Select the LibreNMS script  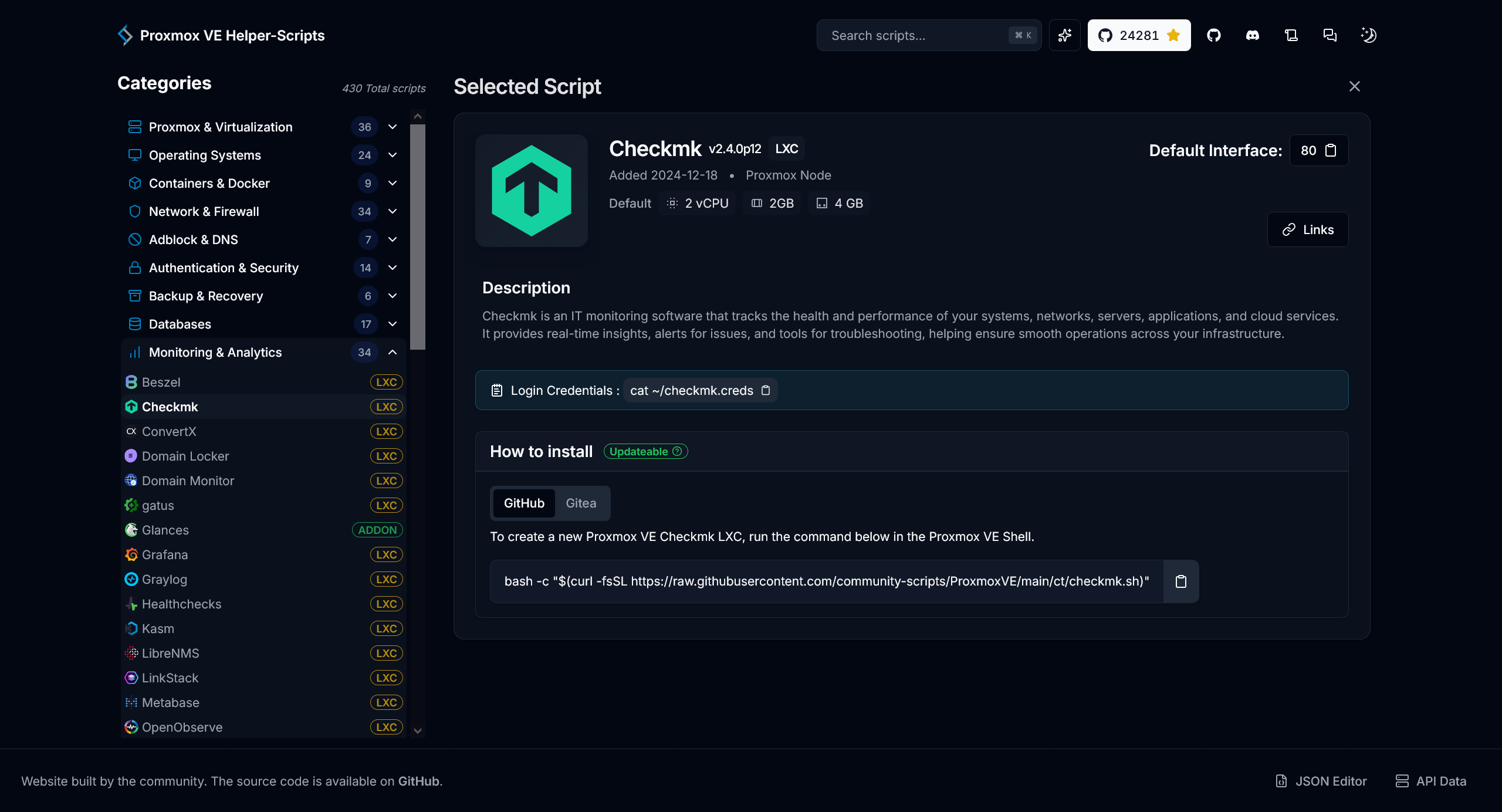[263, 653]
